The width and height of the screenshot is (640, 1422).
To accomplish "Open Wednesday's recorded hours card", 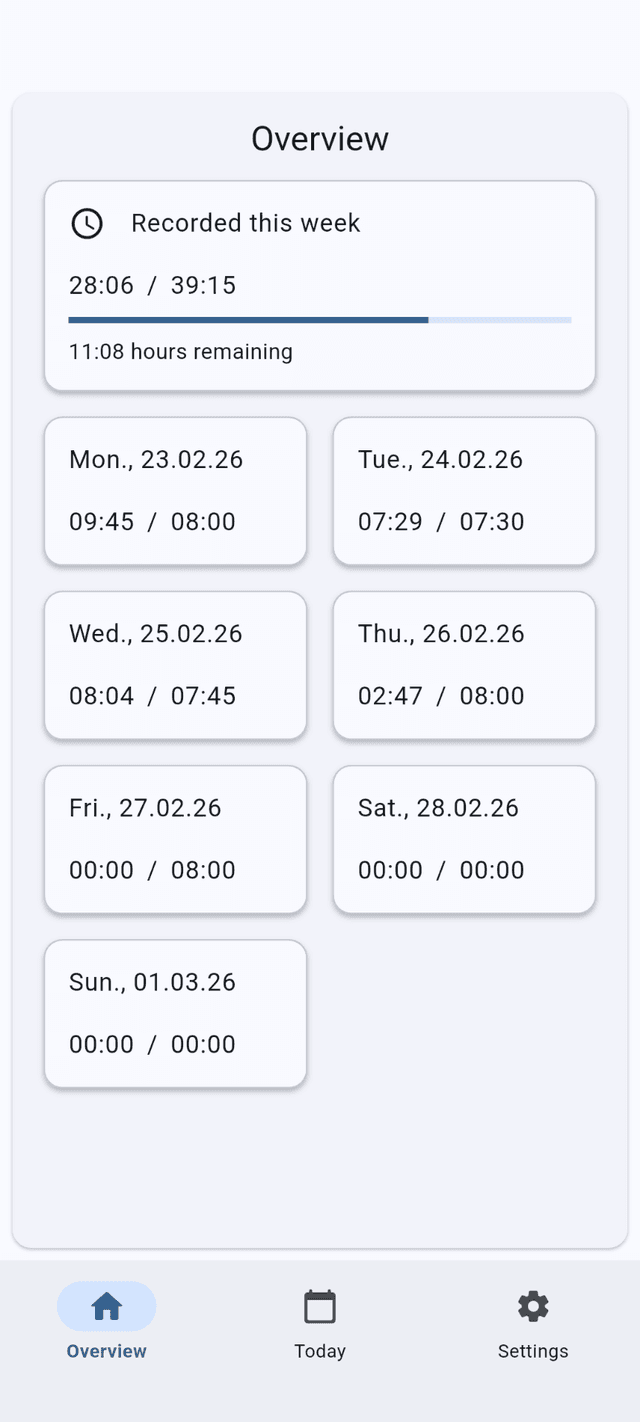I will [175, 665].
